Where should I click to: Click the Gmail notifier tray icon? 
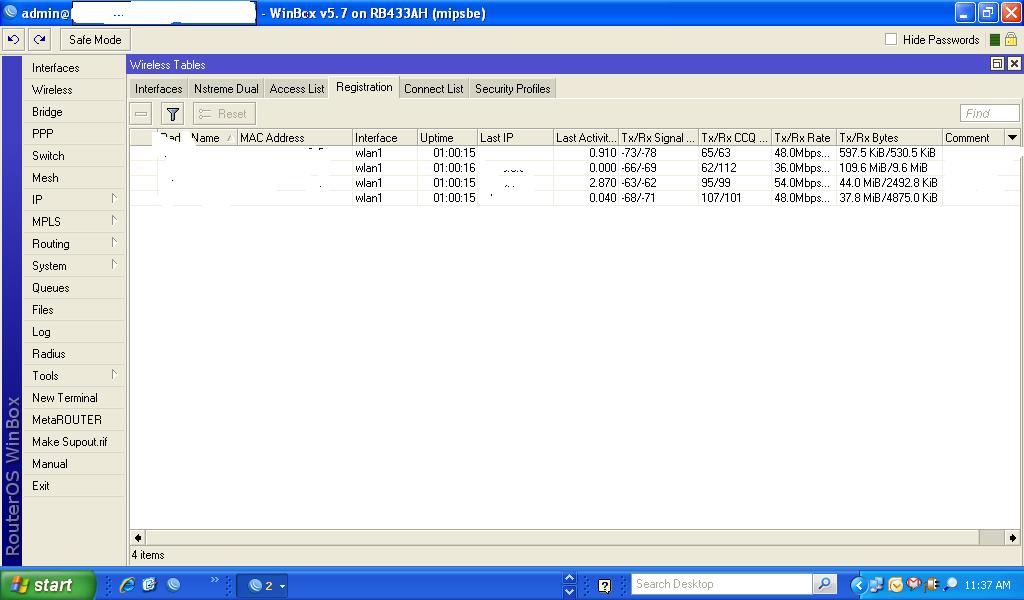913,583
